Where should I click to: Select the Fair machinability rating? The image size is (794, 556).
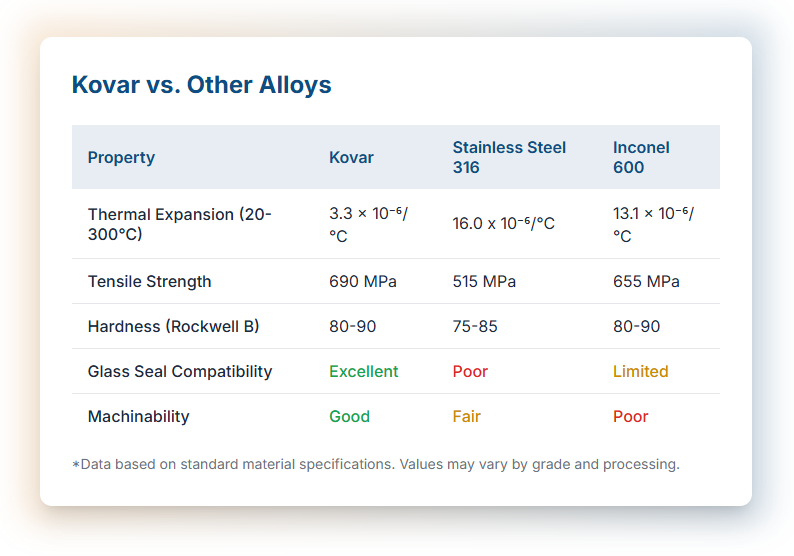pyautogui.click(x=467, y=416)
